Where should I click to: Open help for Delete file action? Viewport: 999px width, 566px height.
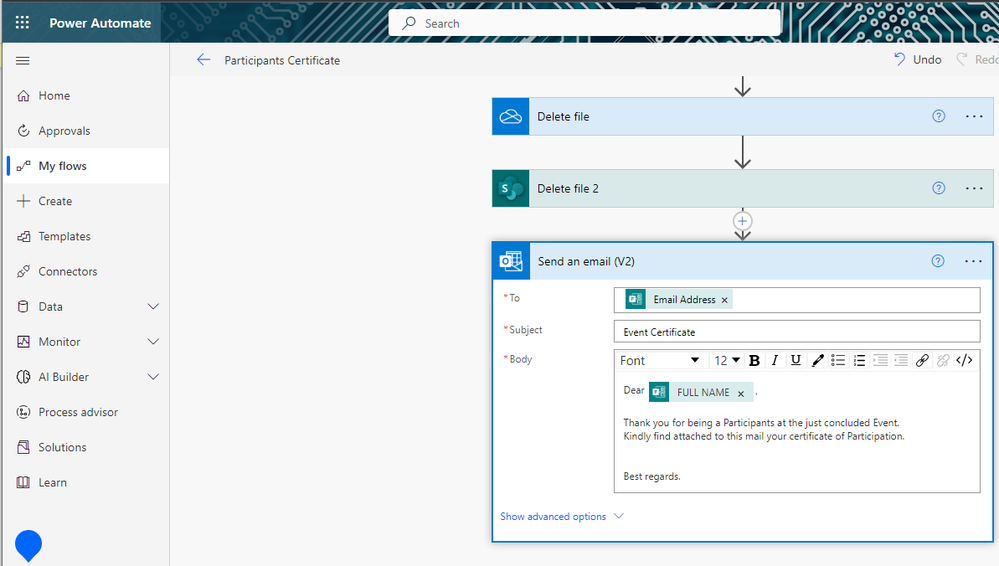938,116
